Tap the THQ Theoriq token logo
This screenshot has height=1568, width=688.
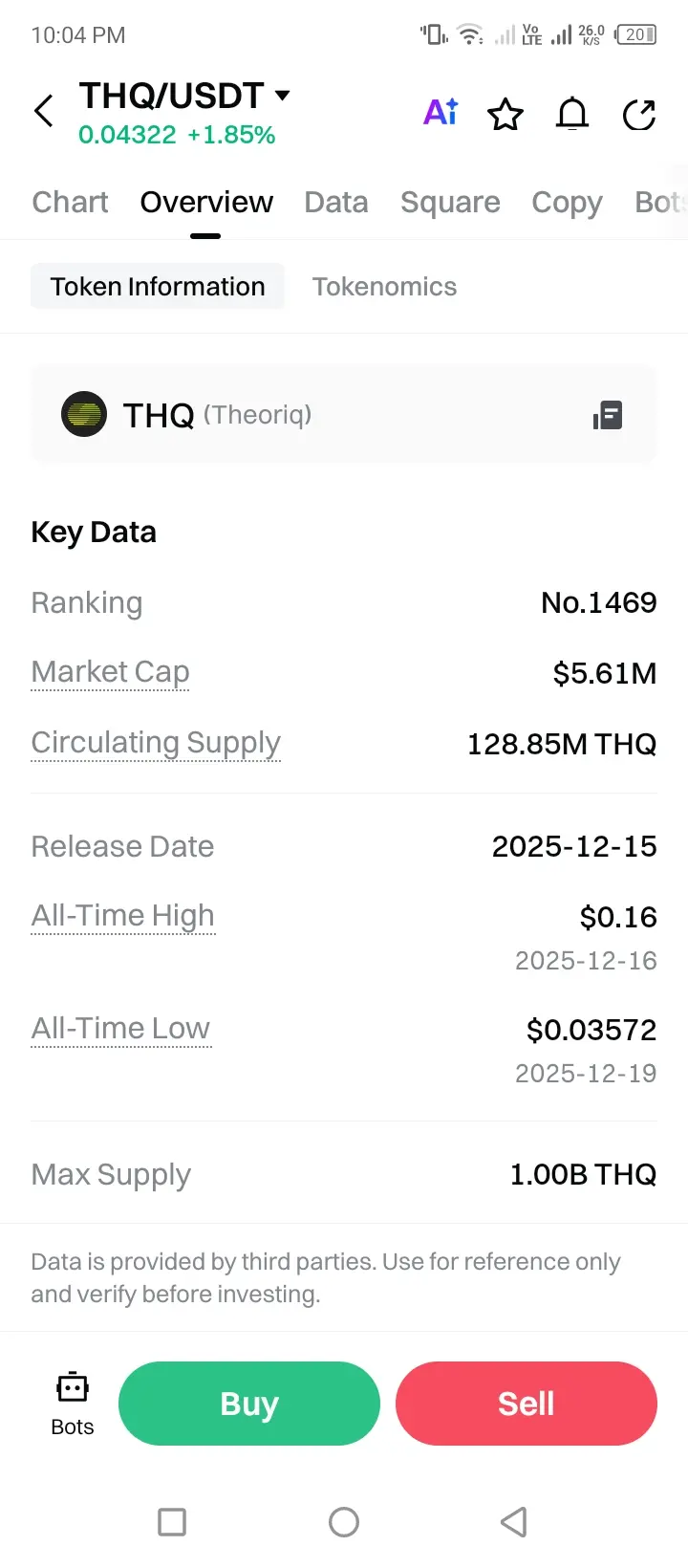coord(84,415)
